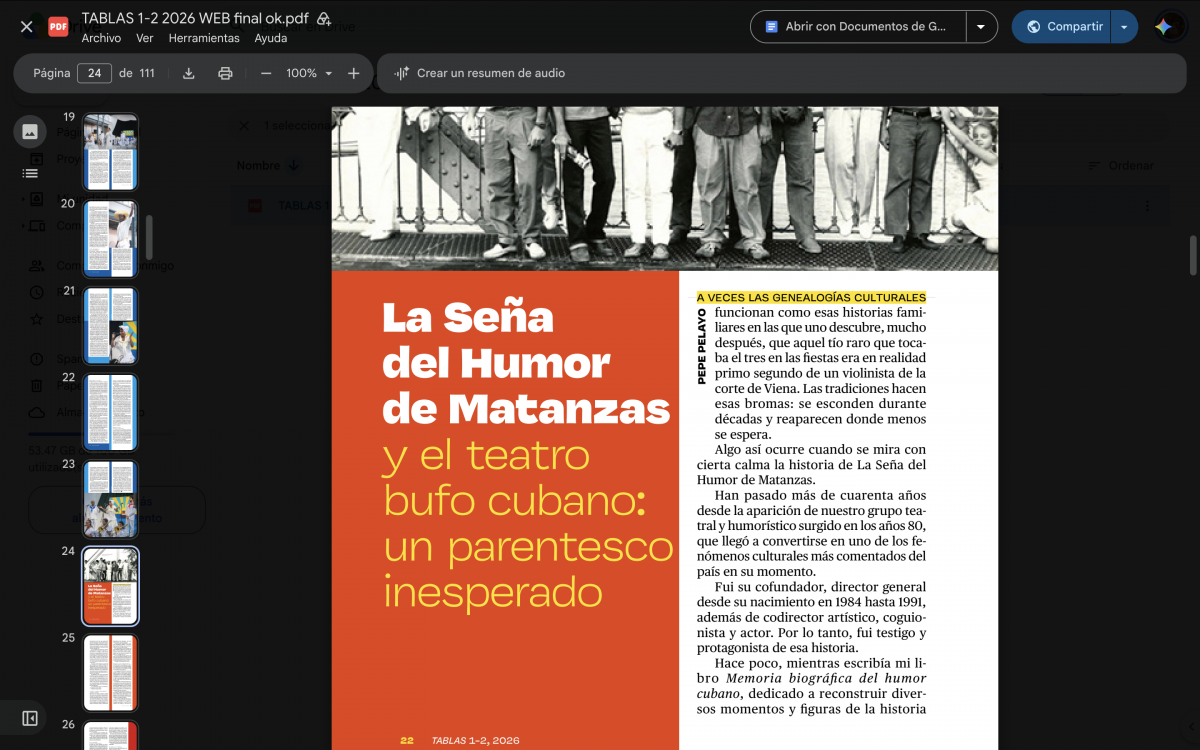Select the thumbnails view icon in sidebar
Viewport: 1200px width, 750px height.
click(30, 131)
